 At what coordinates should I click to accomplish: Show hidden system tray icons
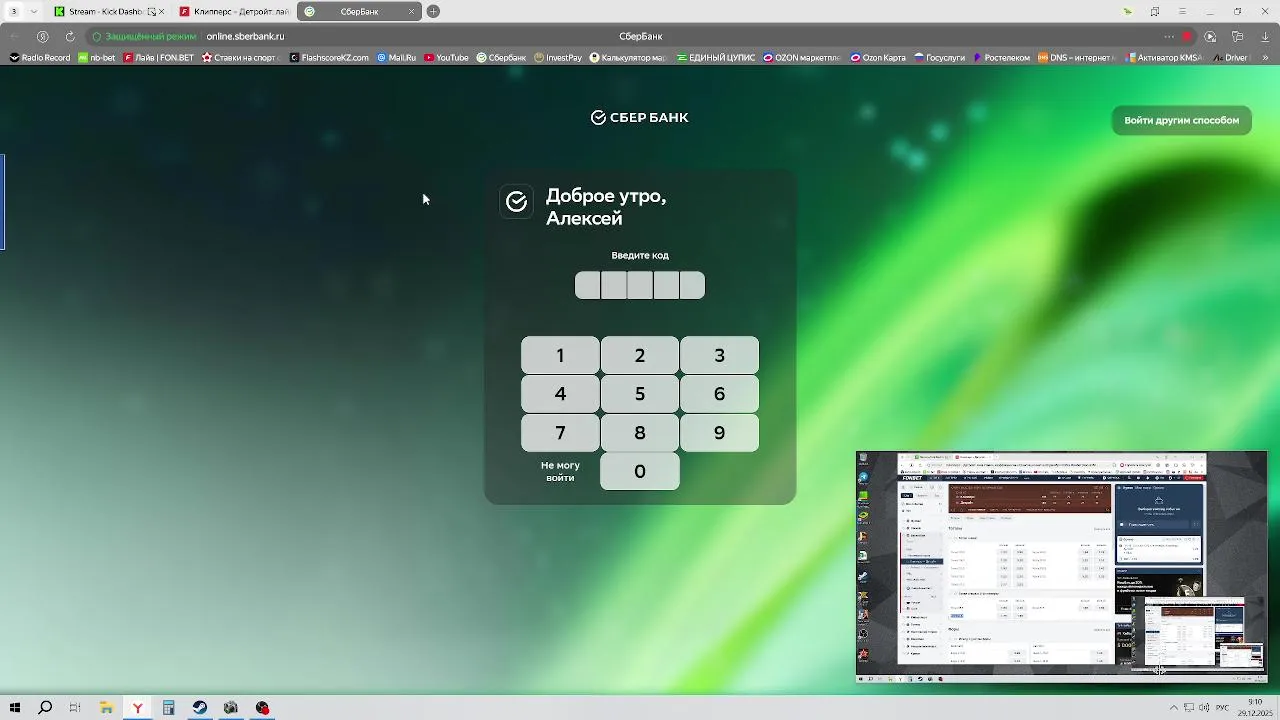pos(1173,708)
